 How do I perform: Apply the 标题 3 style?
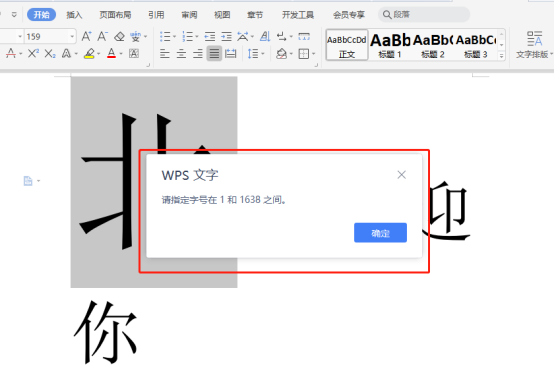pyautogui.click(x=476, y=45)
